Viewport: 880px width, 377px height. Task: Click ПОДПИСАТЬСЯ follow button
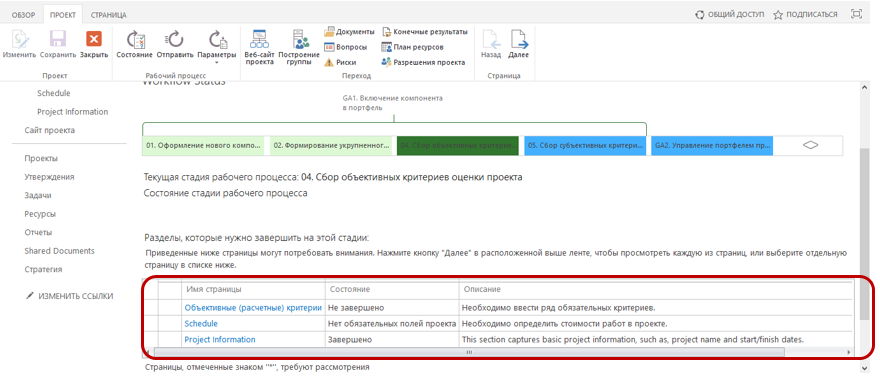tap(805, 15)
